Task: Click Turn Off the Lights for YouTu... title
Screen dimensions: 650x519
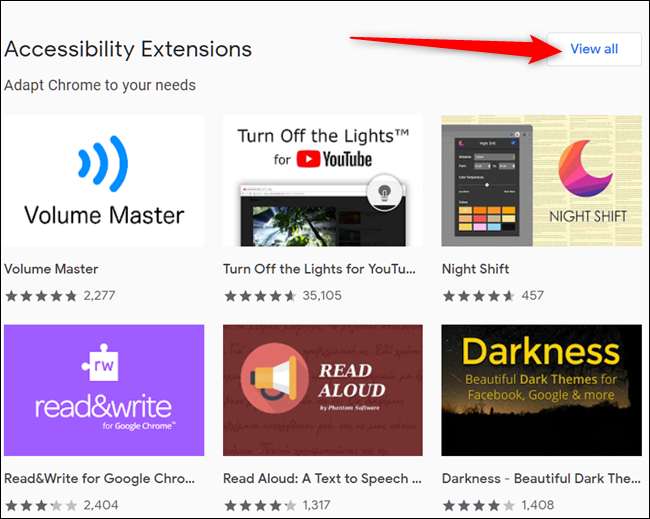Action: tap(319, 269)
